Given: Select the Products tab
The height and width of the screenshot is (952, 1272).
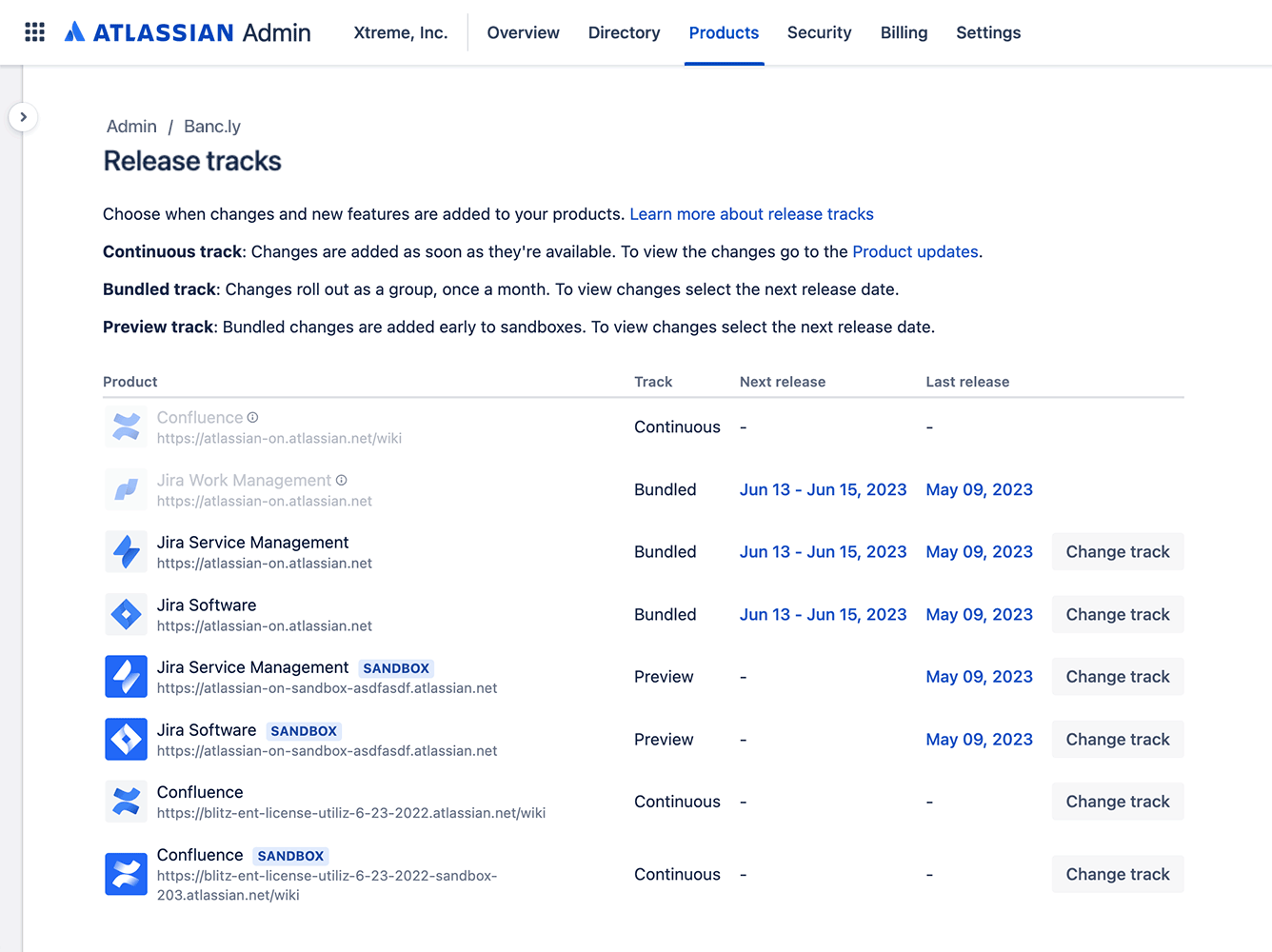Looking at the screenshot, I should [724, 32].
